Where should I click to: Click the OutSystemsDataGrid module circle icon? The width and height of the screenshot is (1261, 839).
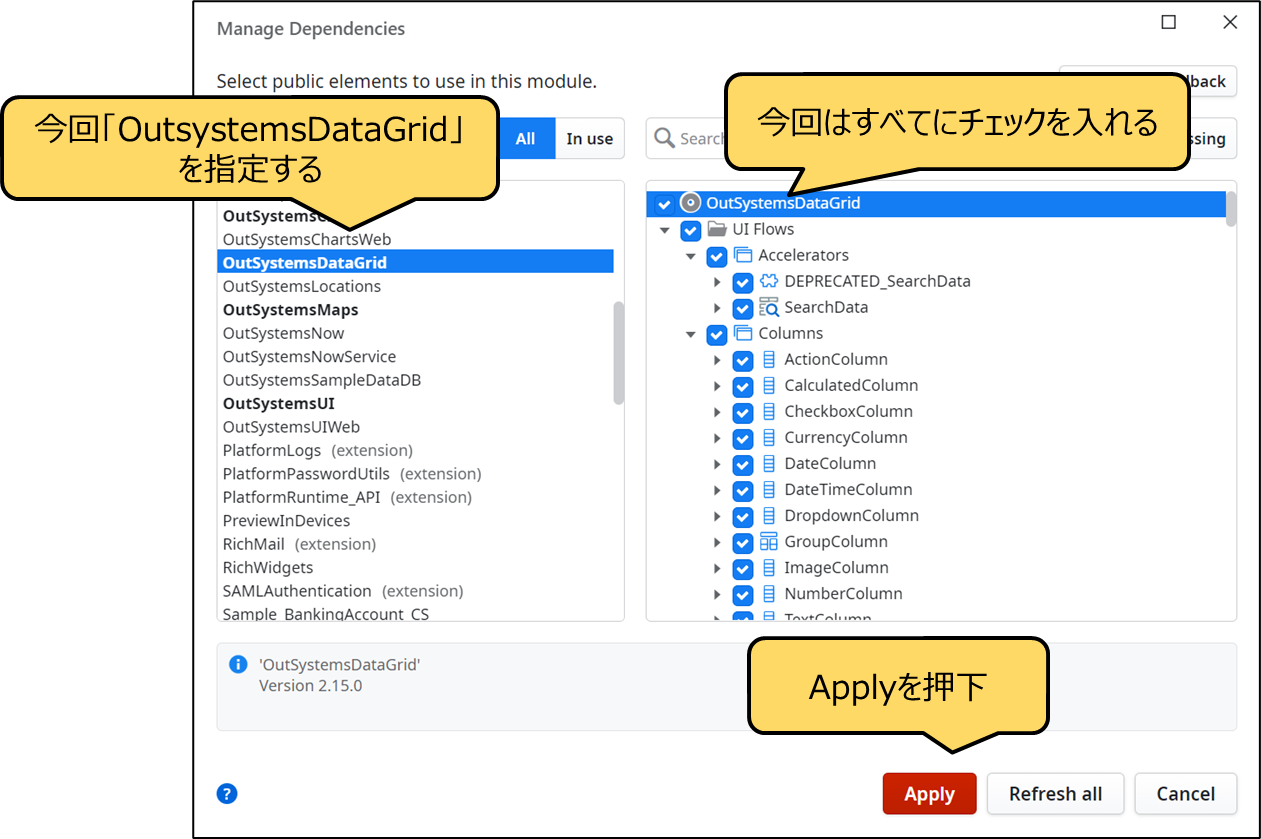click(x=690, y=203)
